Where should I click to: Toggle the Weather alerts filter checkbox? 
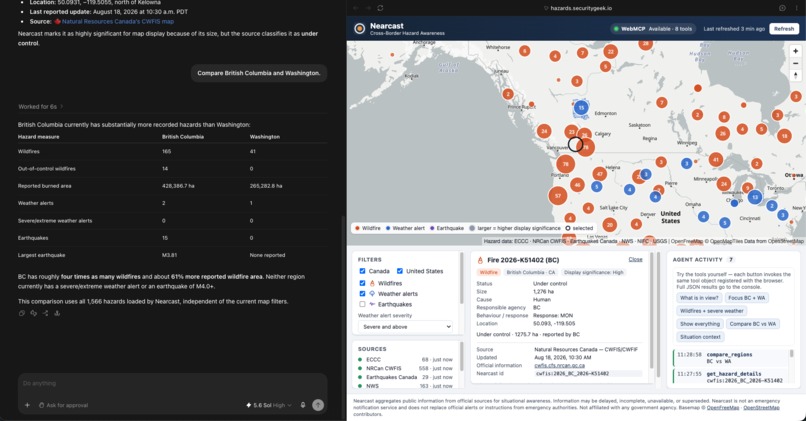point(362,294)
